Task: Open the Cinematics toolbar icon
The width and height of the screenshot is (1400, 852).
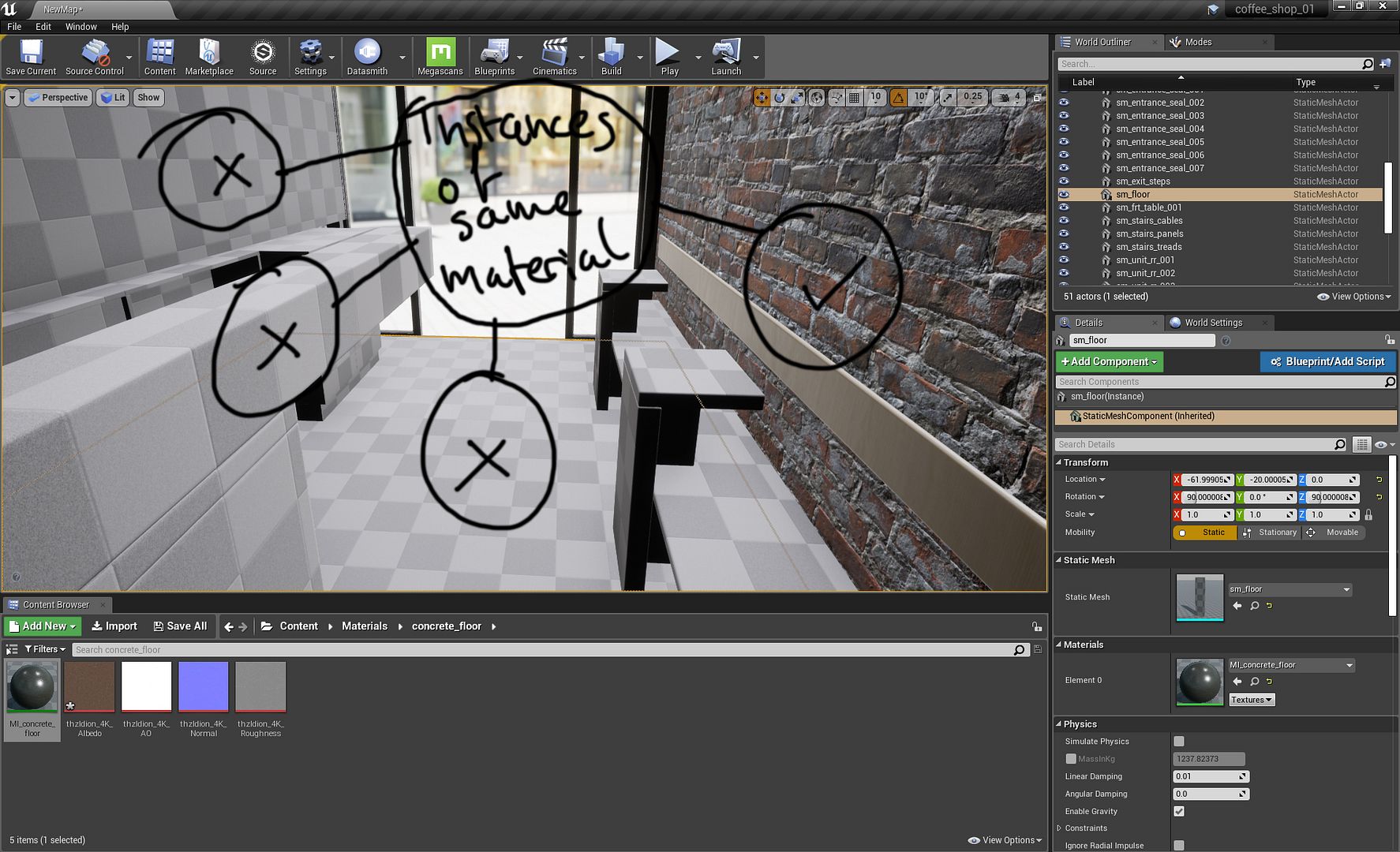Action: (555, 58)
